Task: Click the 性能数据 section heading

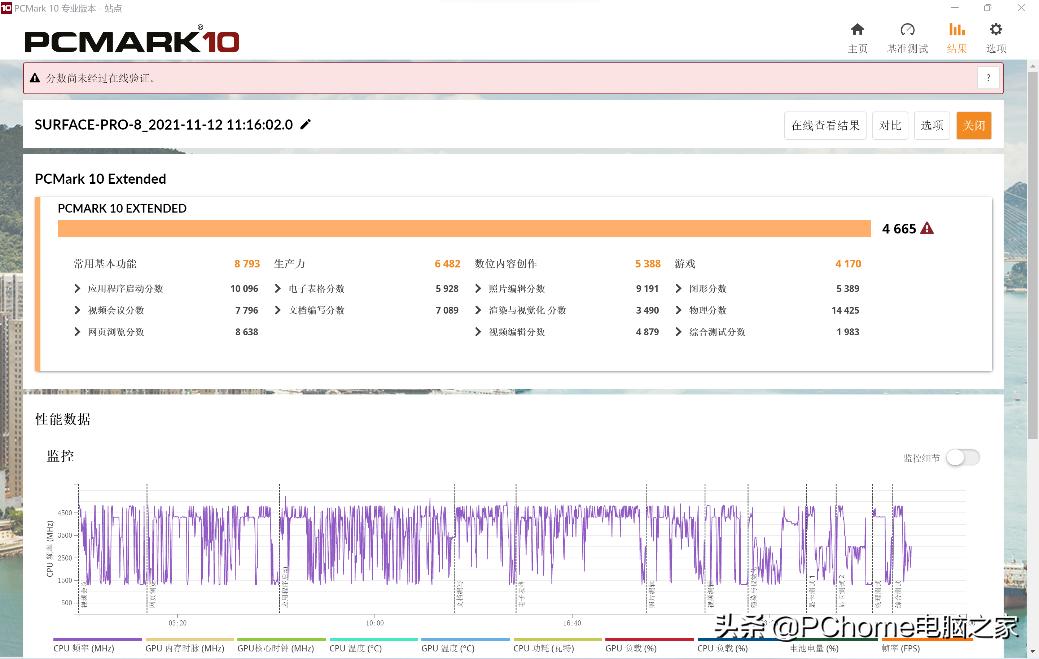Action: click(x=63, y=419)
